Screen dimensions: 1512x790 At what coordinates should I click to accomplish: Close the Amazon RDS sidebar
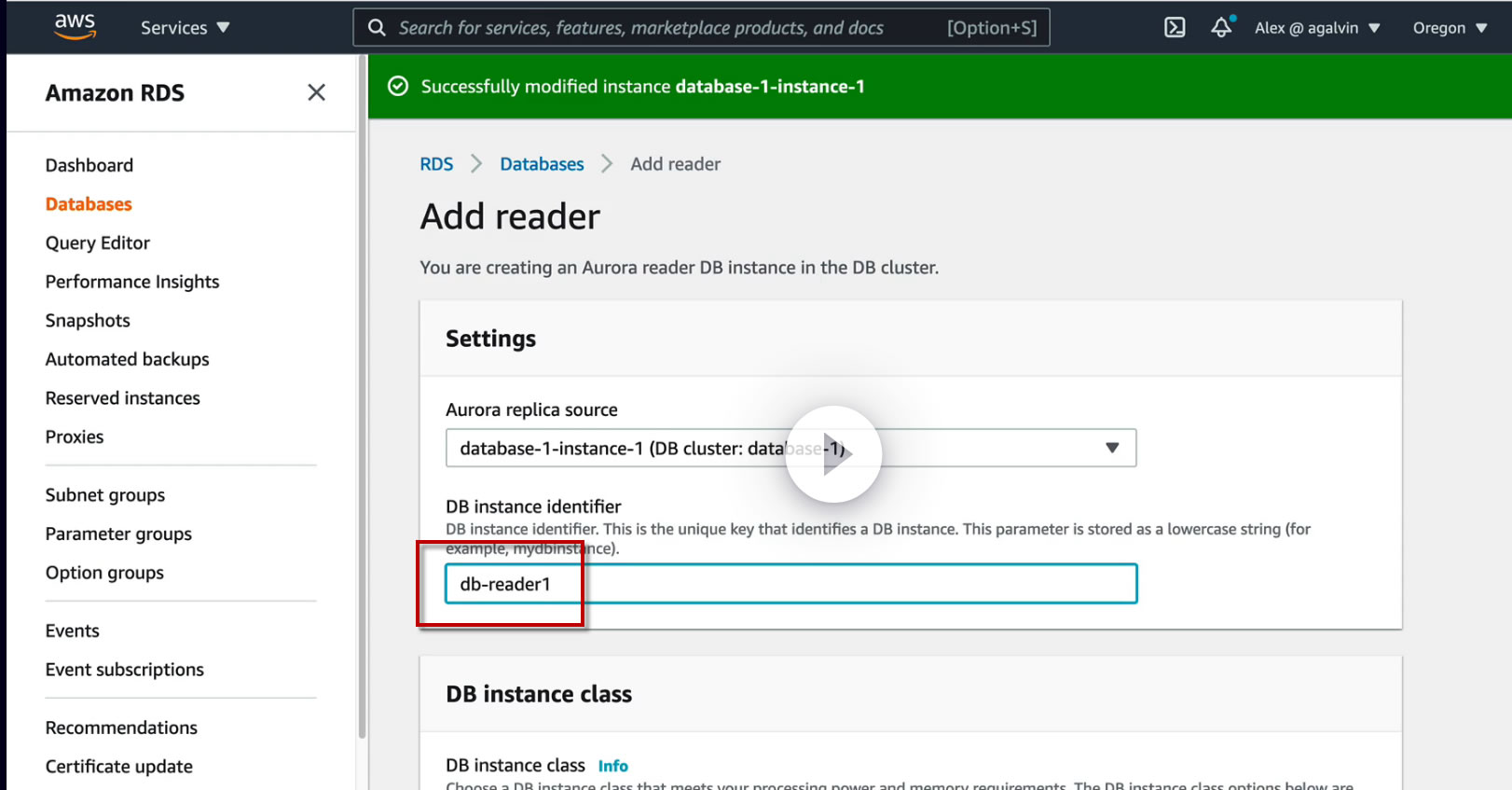point(317,92)
